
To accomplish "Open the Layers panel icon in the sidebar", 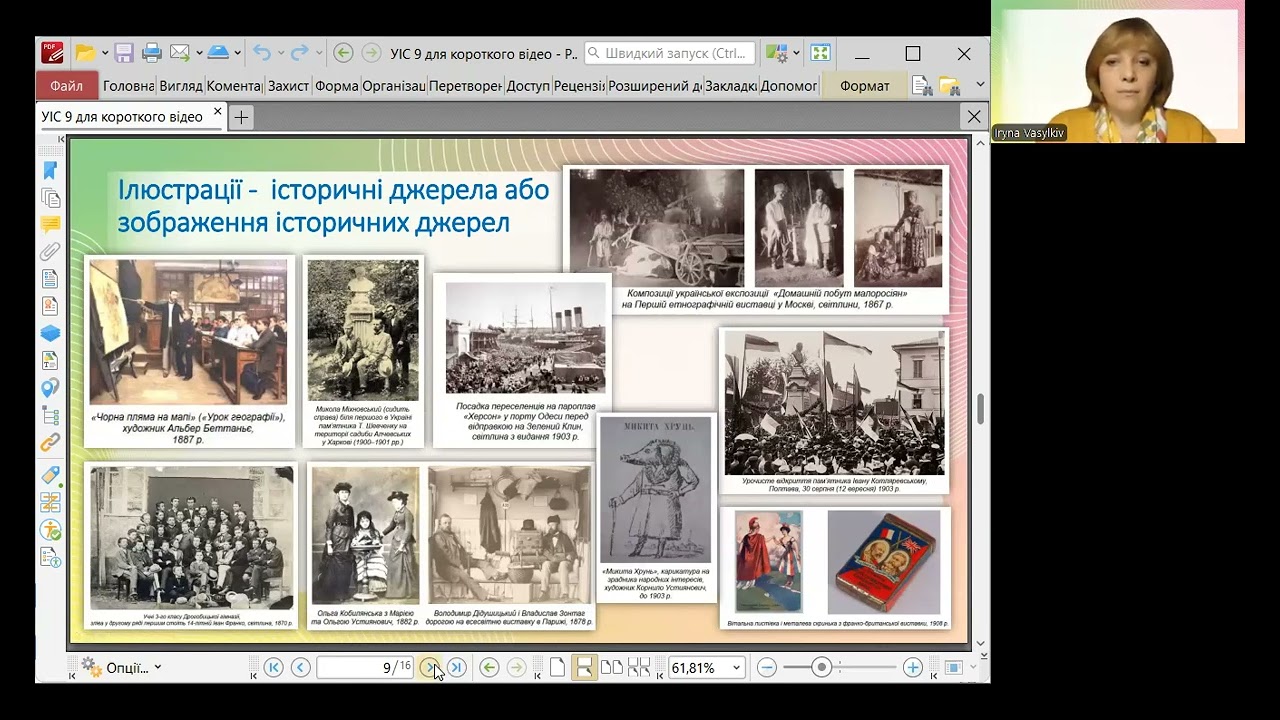I will [x=50, y=333].
